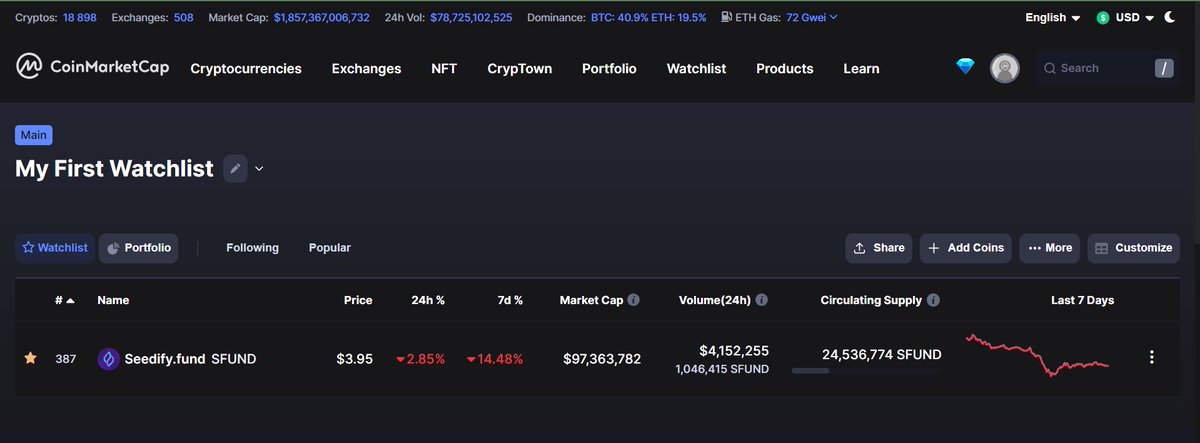
Task: Click the Last 7 Days column header
Action: [x=1082, y=300]
